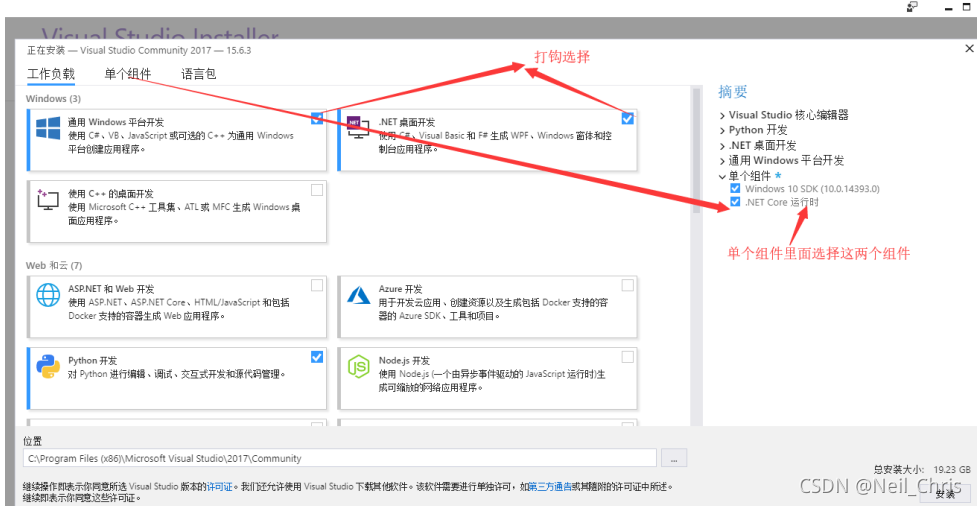Click the 位置 label above the path field
The height and width of the screenshot is (506, 977).
click(x=32, y=441)
